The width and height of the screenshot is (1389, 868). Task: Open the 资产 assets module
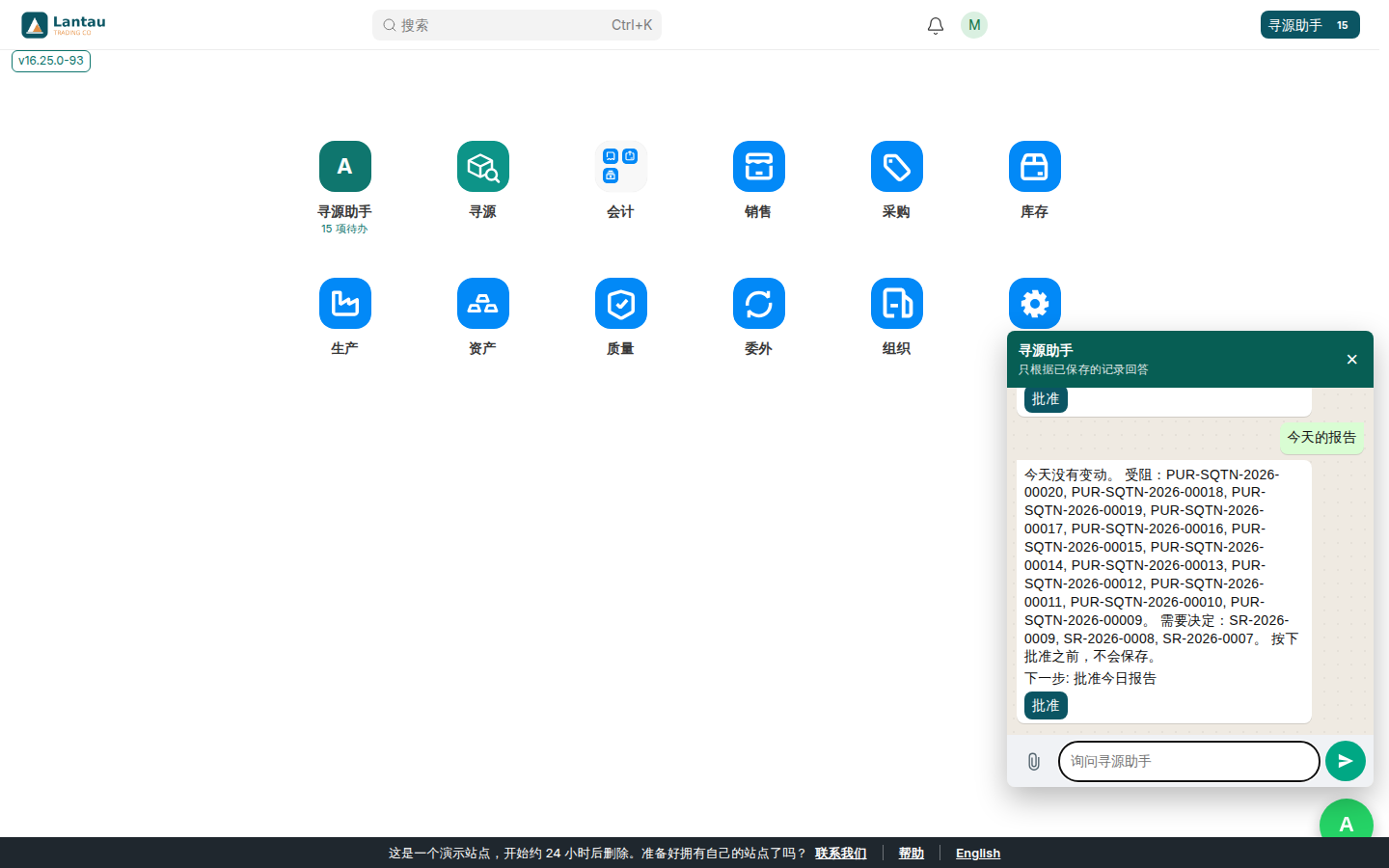click(482, 304)
